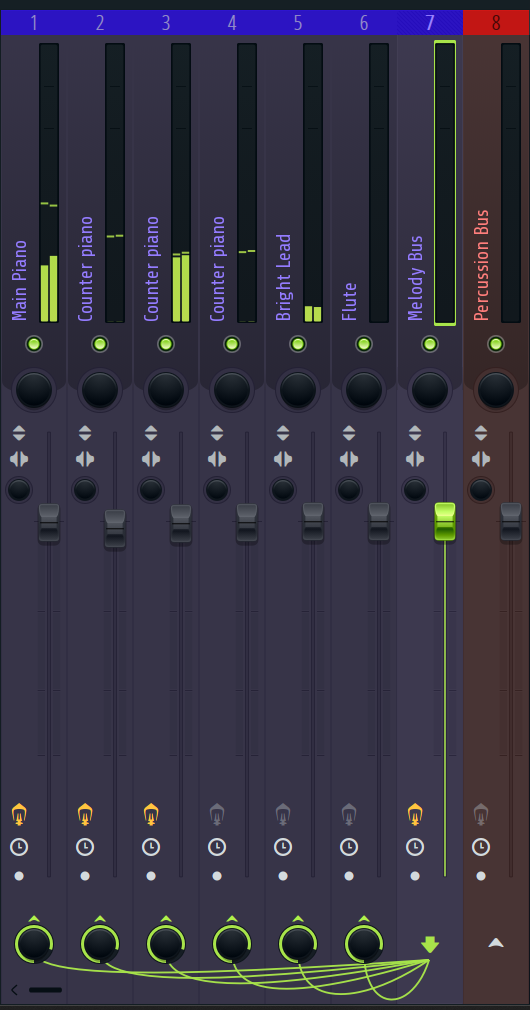Swap stereo channels on Percussion Bus
Viewport: 530px width, 1010px height.
click(x=481, y=459)
